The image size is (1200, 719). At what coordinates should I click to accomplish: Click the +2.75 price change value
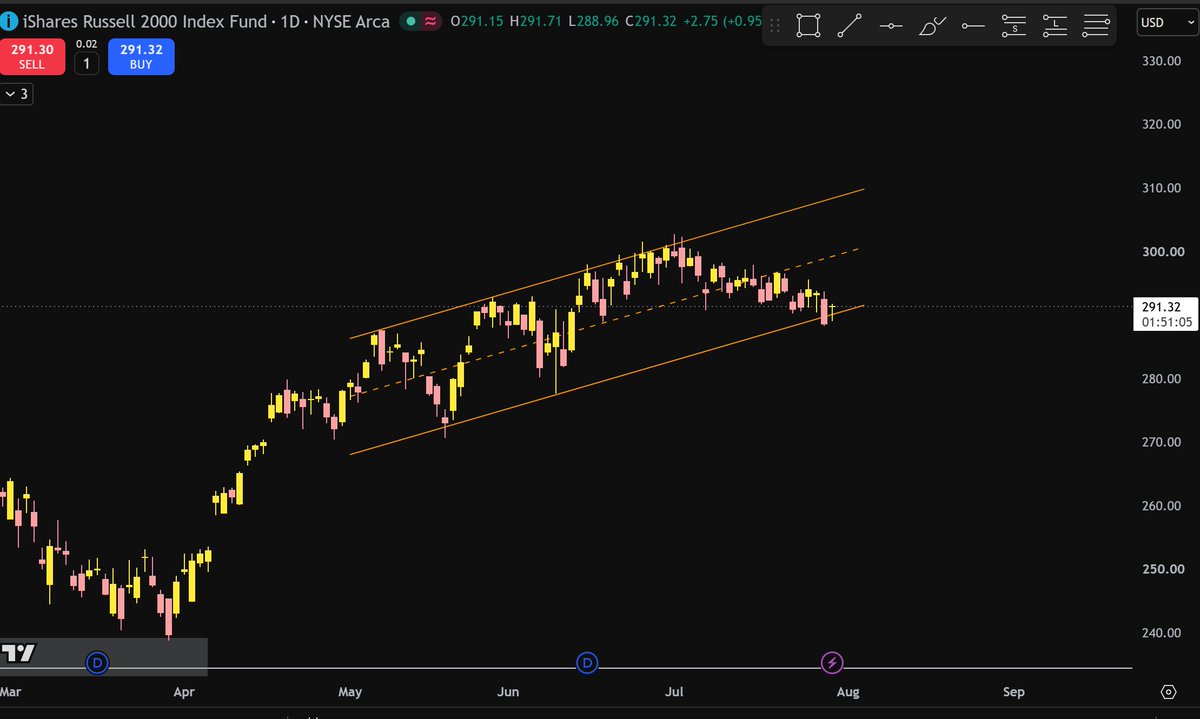(703, 22)
